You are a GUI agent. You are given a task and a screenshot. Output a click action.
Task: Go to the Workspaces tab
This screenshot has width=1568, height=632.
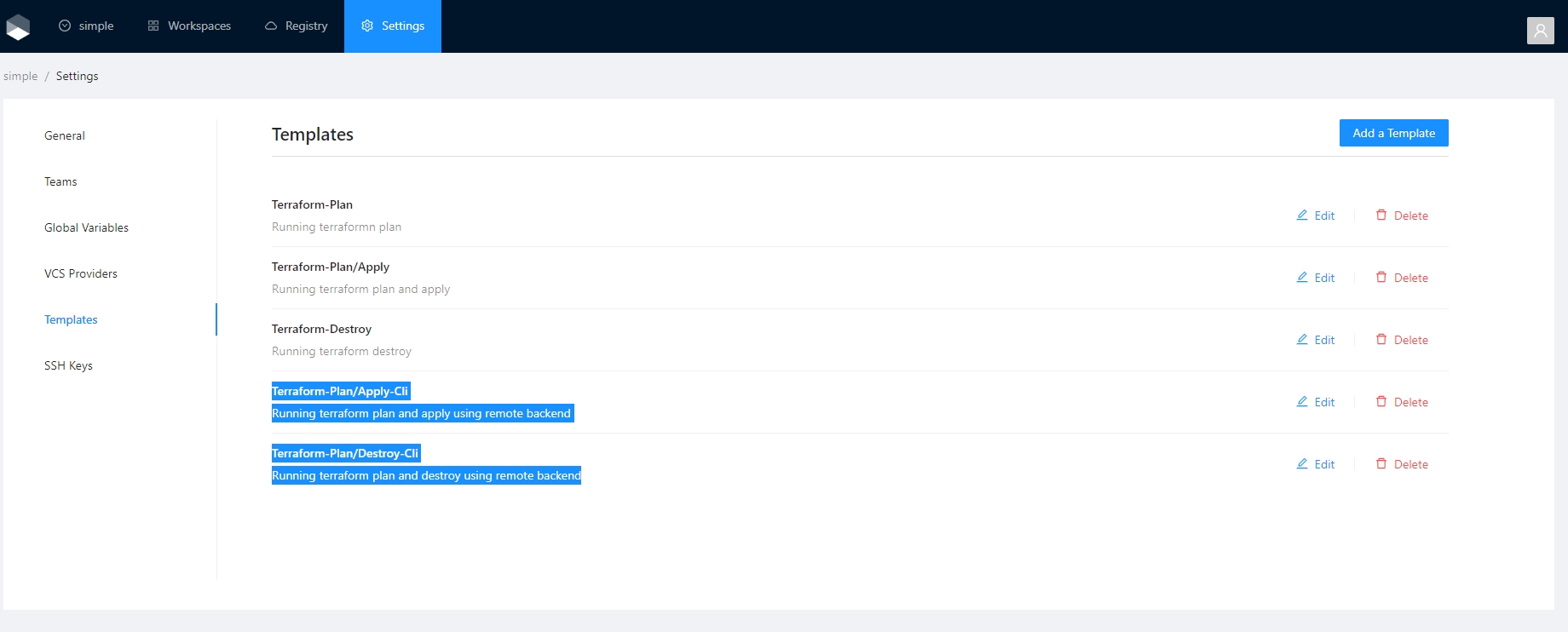click(x=189, y=26)
